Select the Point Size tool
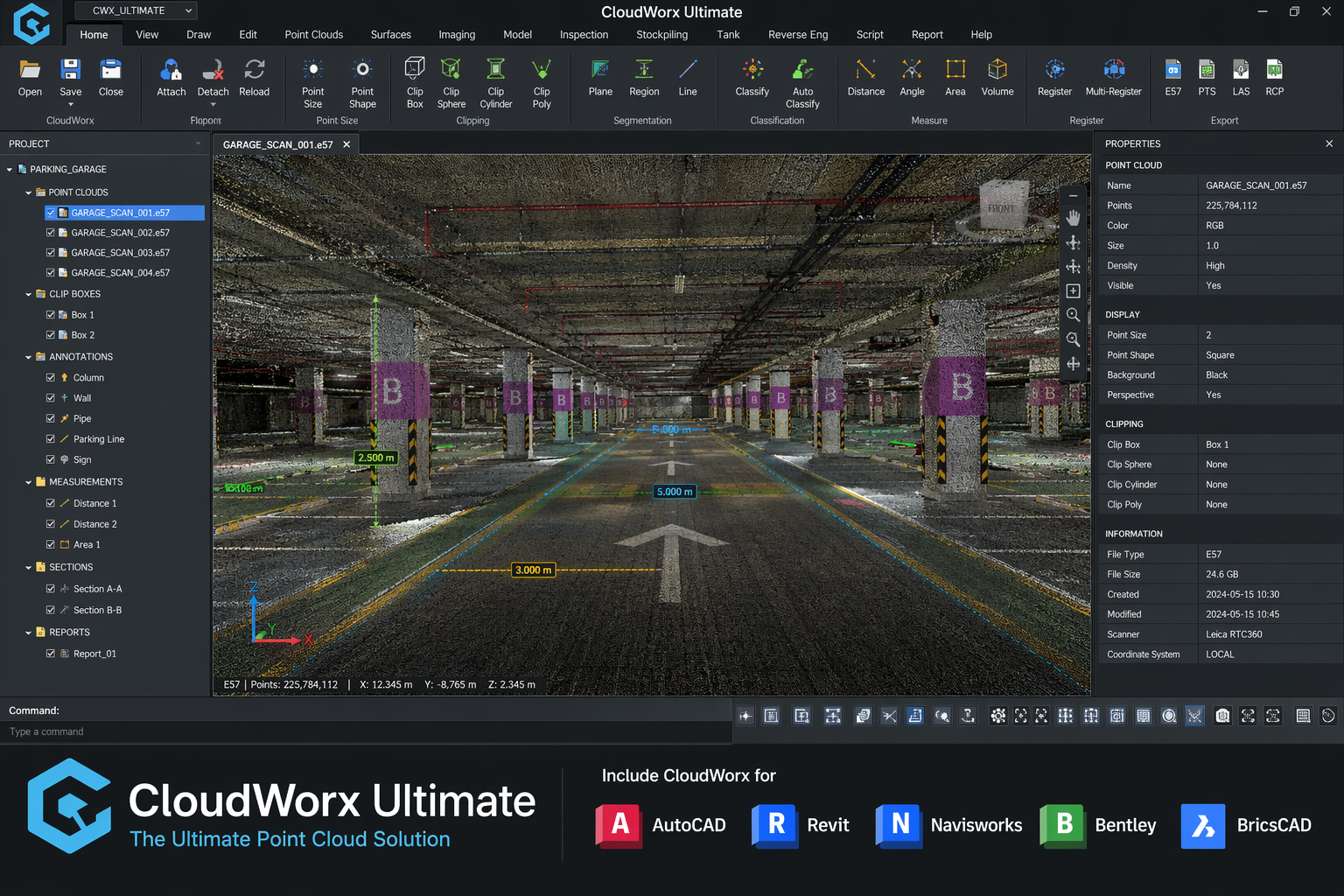This screenshot has width=1344, height=896. [313, 84]
